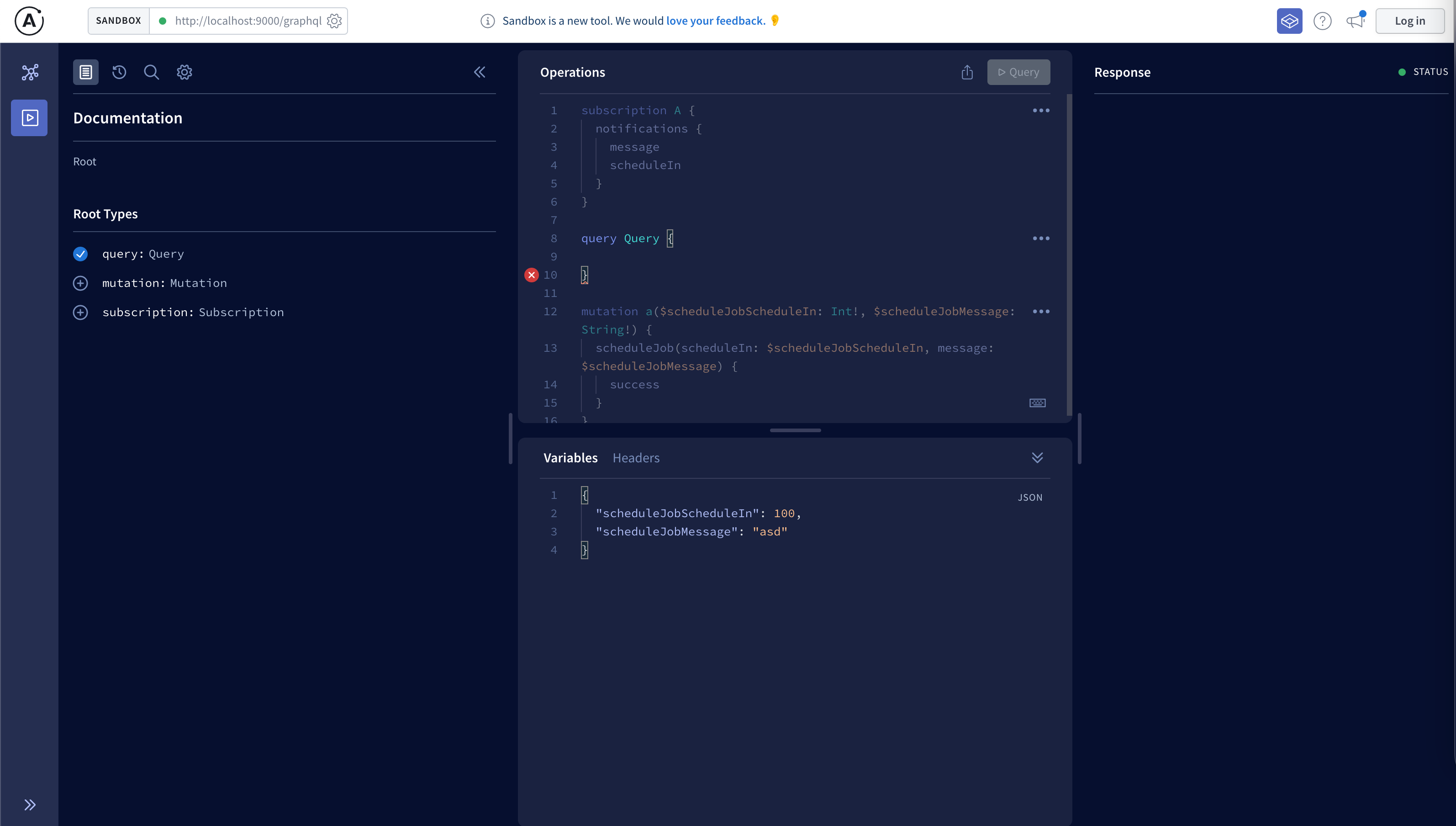Click the share operation icon
Screen dimensions: 1456x826
967,72
